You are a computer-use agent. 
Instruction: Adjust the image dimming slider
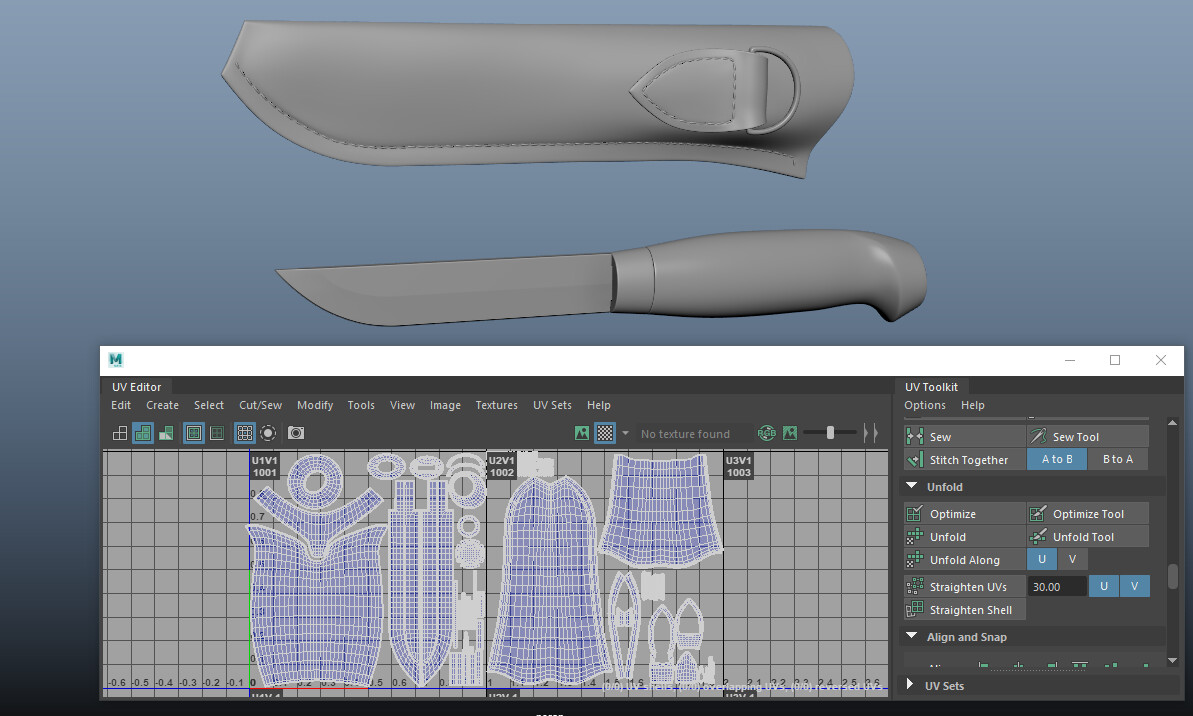tap(831, 433)
